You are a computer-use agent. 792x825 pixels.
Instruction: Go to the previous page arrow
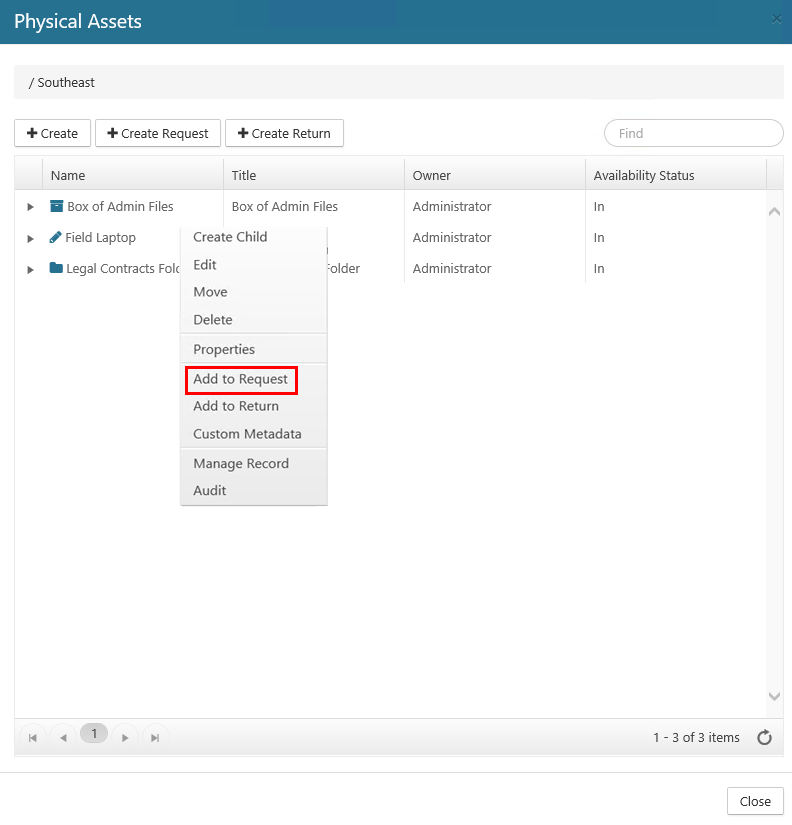pyautogui.click(x=63, y=737)
